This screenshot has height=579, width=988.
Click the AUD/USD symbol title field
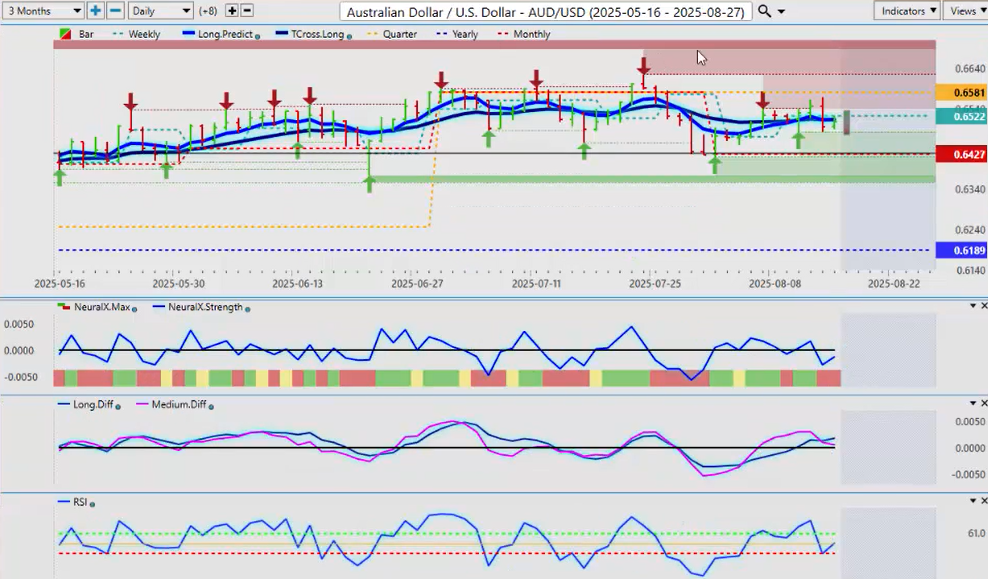pos(544,11)
